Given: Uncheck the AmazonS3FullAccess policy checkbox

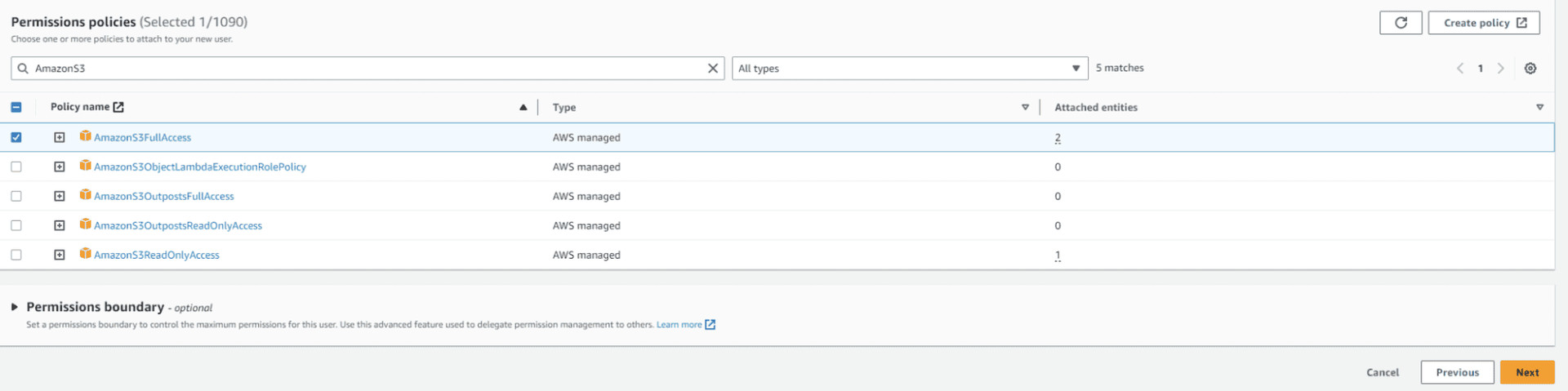Looking at the screenshot, I should pos(16,137).
